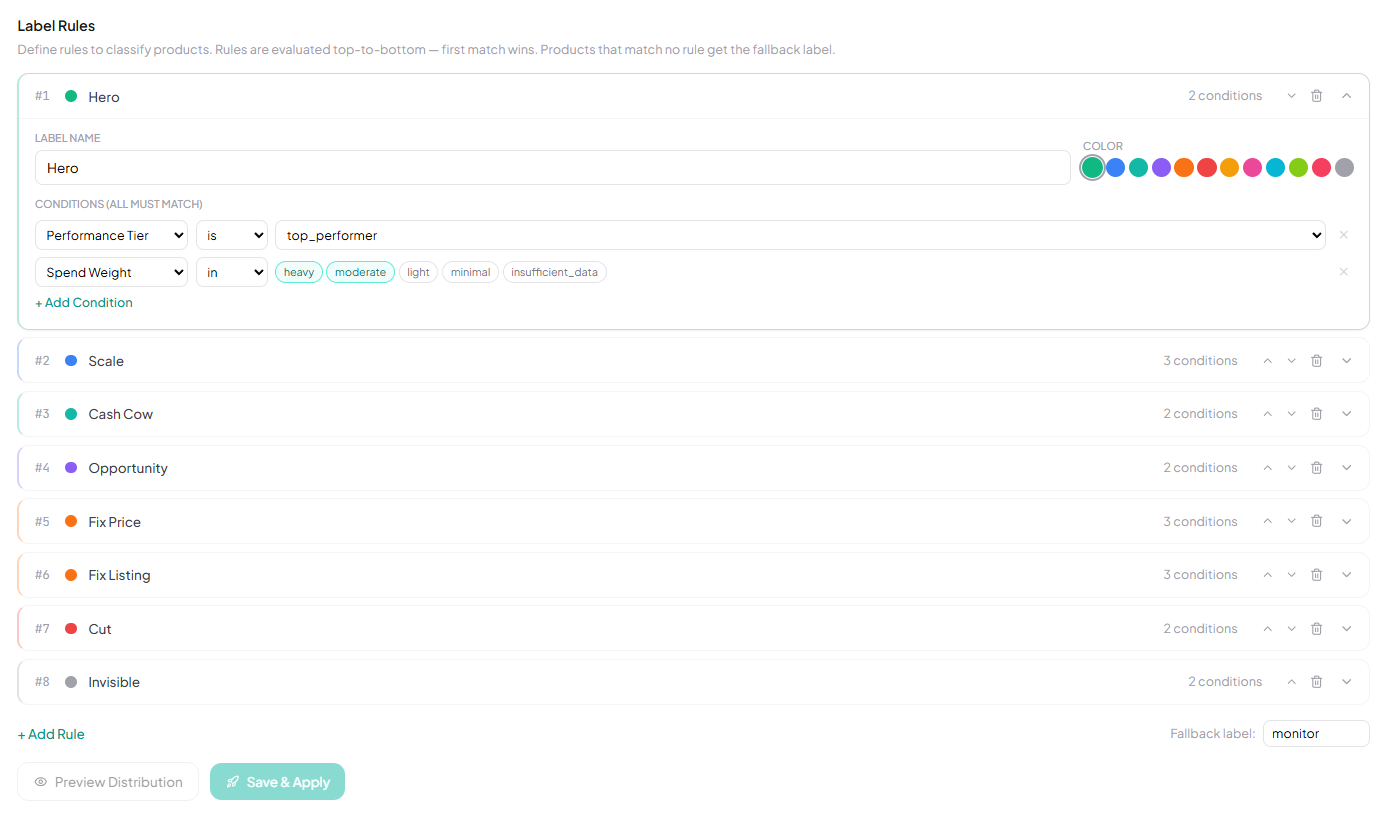Screen dimensions: 1386x819
Task: Delete the Scale rule
Action: tap(1316, 360)
